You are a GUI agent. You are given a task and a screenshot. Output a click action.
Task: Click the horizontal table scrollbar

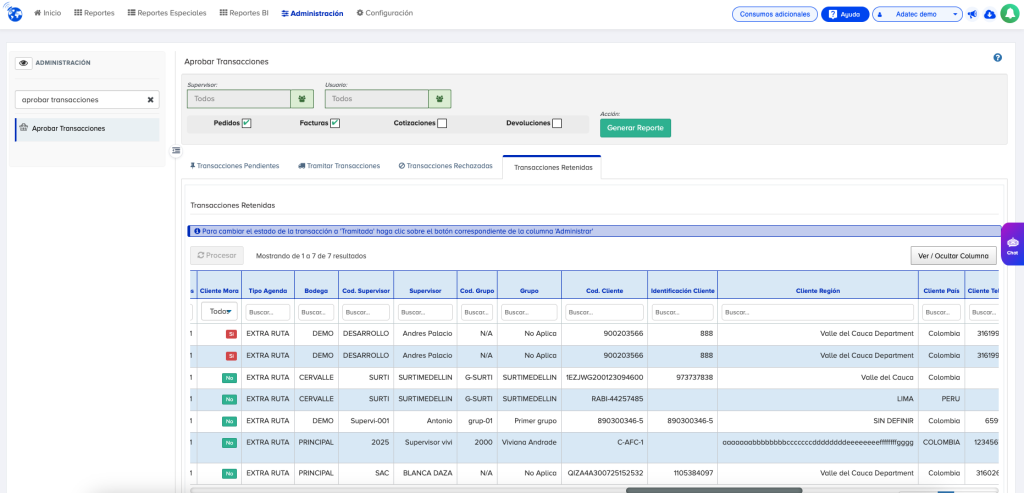coord(714,490)
